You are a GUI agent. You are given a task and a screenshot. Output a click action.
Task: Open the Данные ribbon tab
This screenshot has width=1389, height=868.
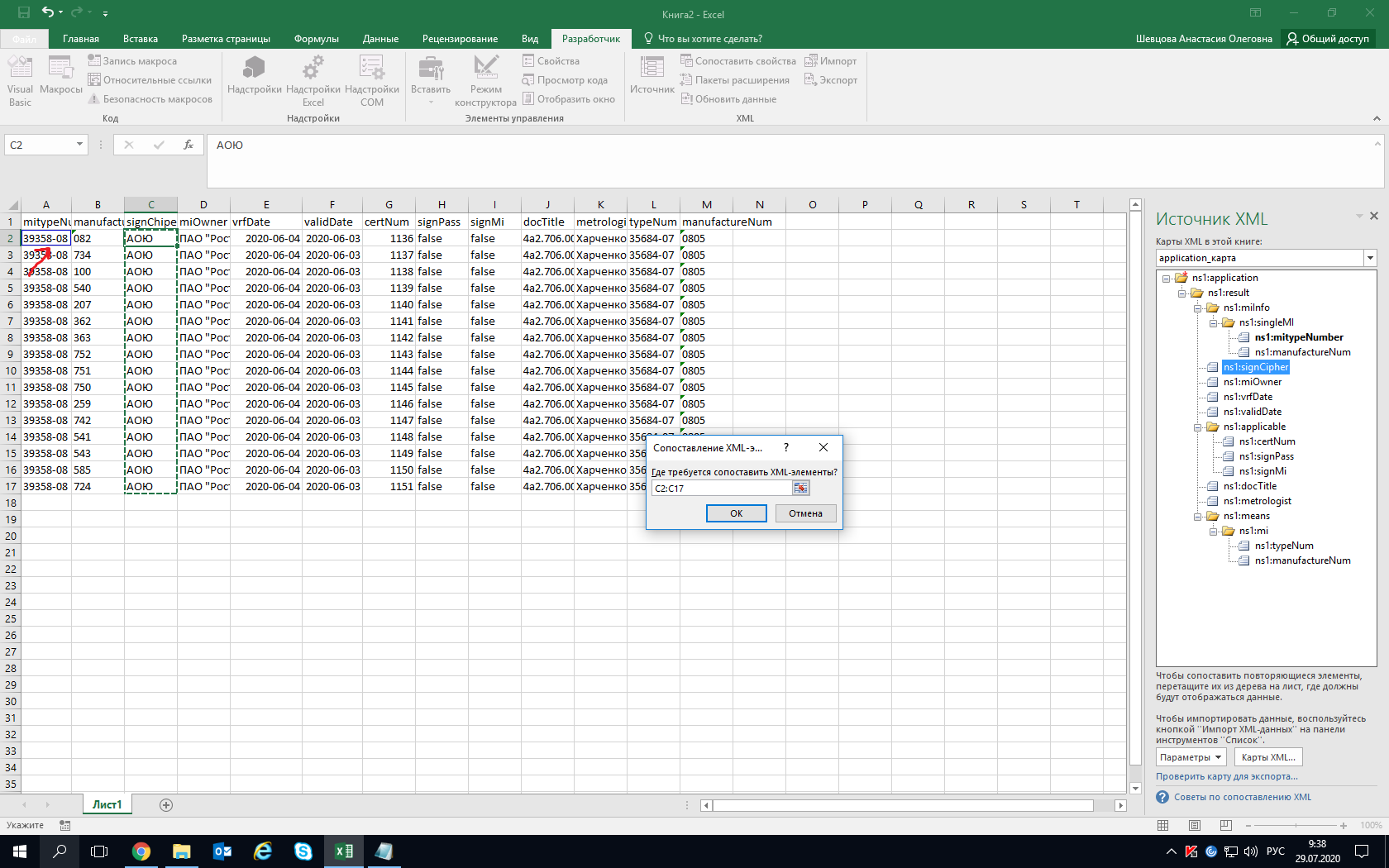pyautogui.click(x=380, y=39)
